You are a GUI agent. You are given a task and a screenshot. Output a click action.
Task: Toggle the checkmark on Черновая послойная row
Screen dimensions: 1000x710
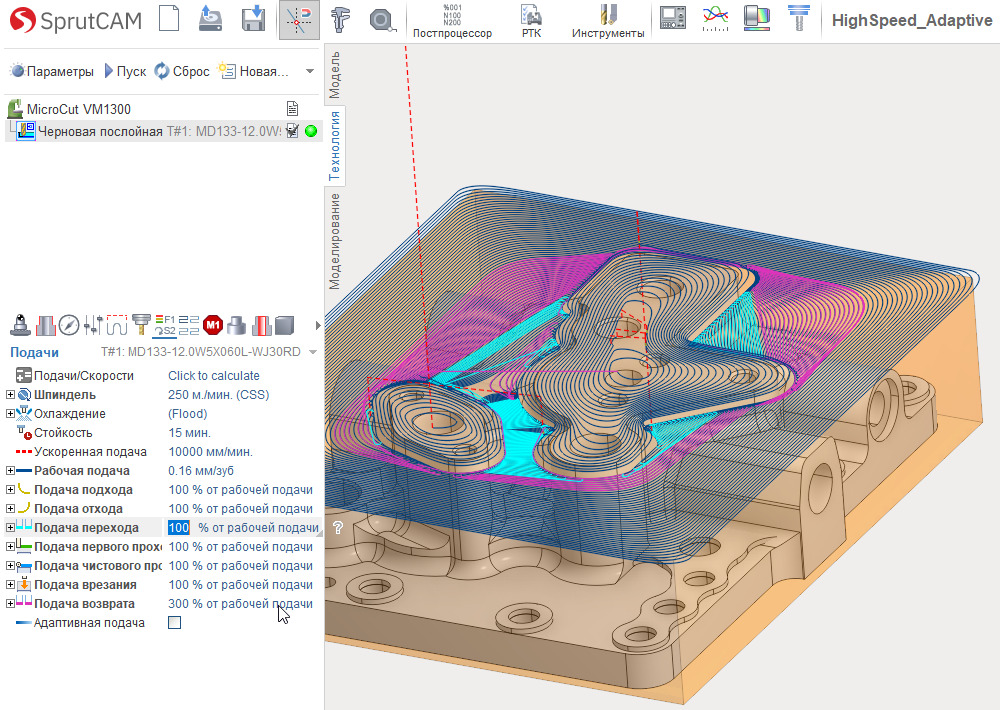point(293,131)
